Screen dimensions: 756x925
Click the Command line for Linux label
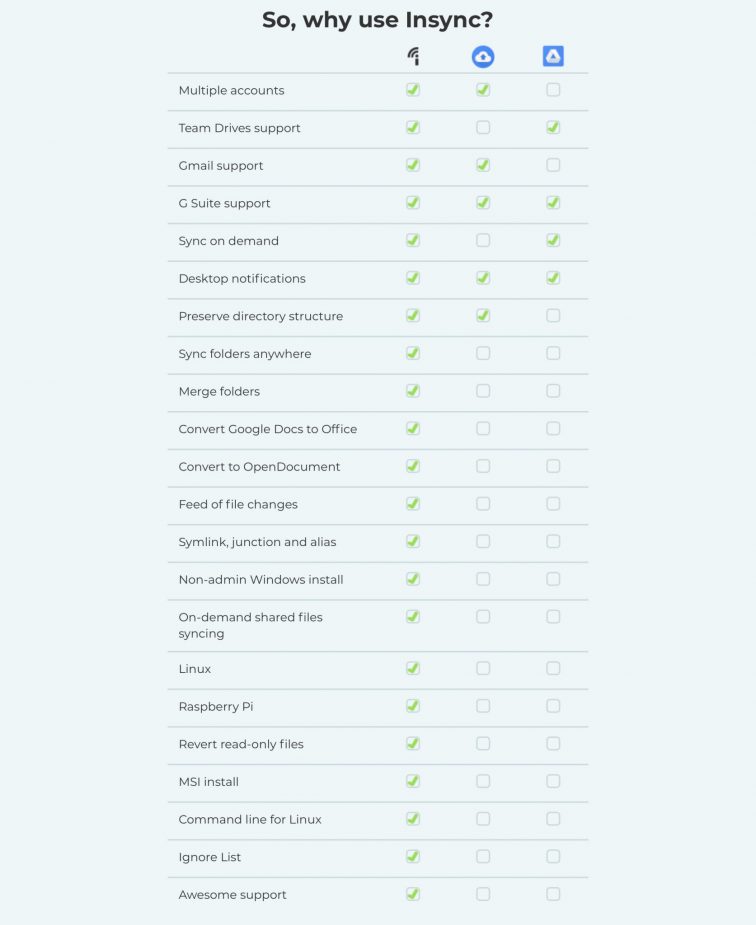click(250, 819)
